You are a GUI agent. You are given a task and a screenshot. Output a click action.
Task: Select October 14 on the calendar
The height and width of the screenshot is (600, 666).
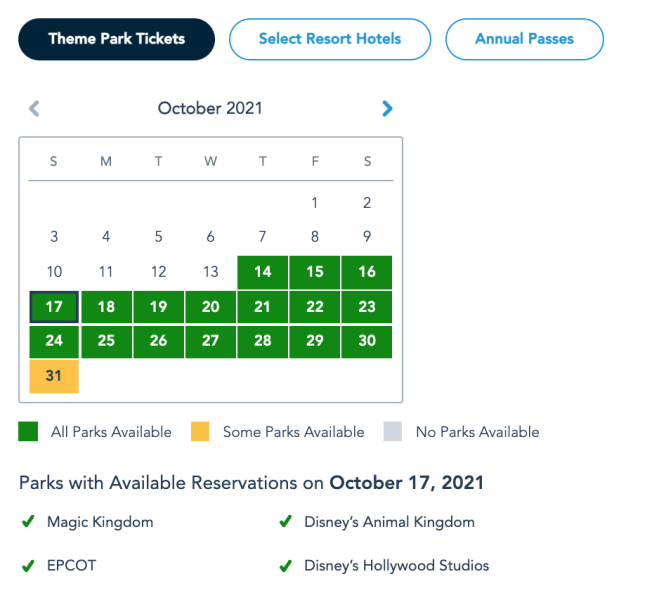pos(262,272)
